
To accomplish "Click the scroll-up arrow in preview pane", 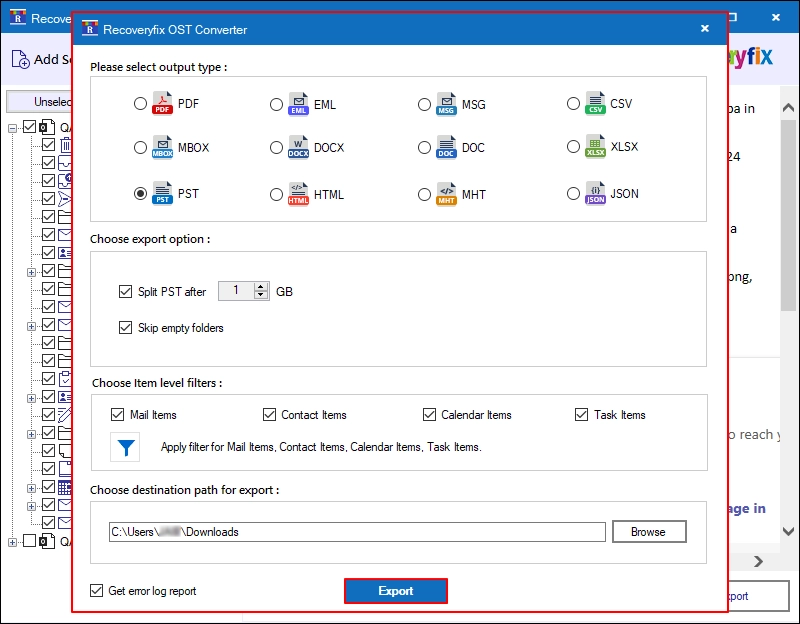I will (788, 108).
